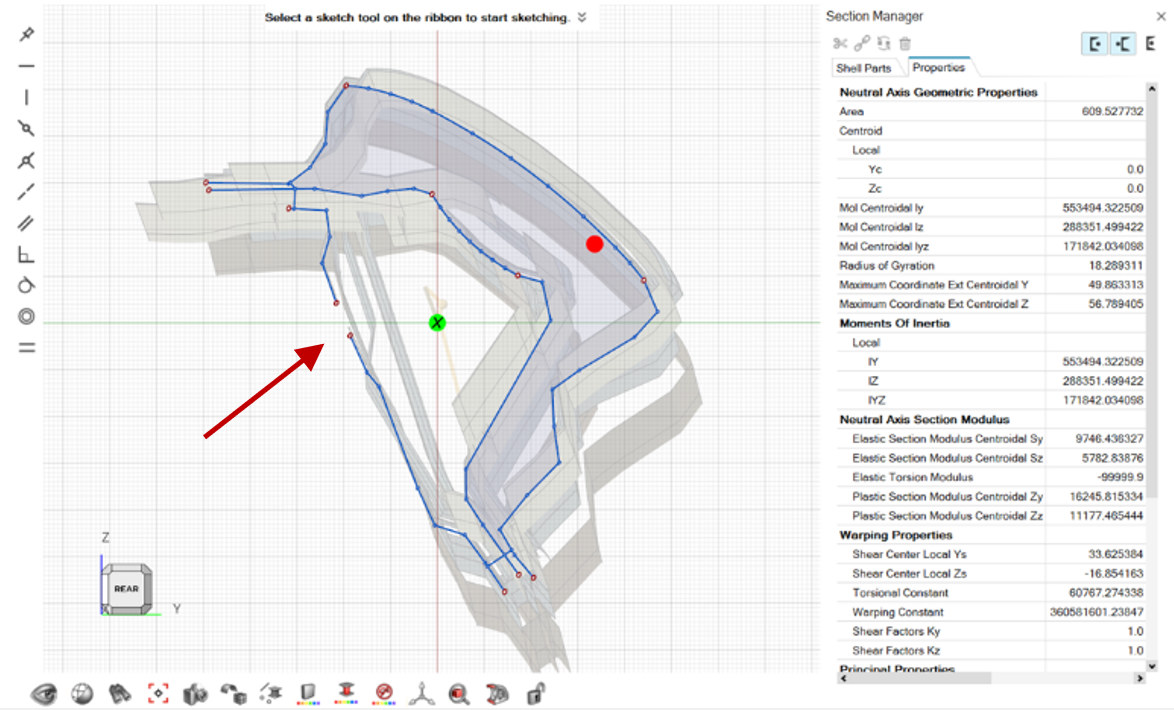Toggle the second highlighted section display button

[1123, 44]
